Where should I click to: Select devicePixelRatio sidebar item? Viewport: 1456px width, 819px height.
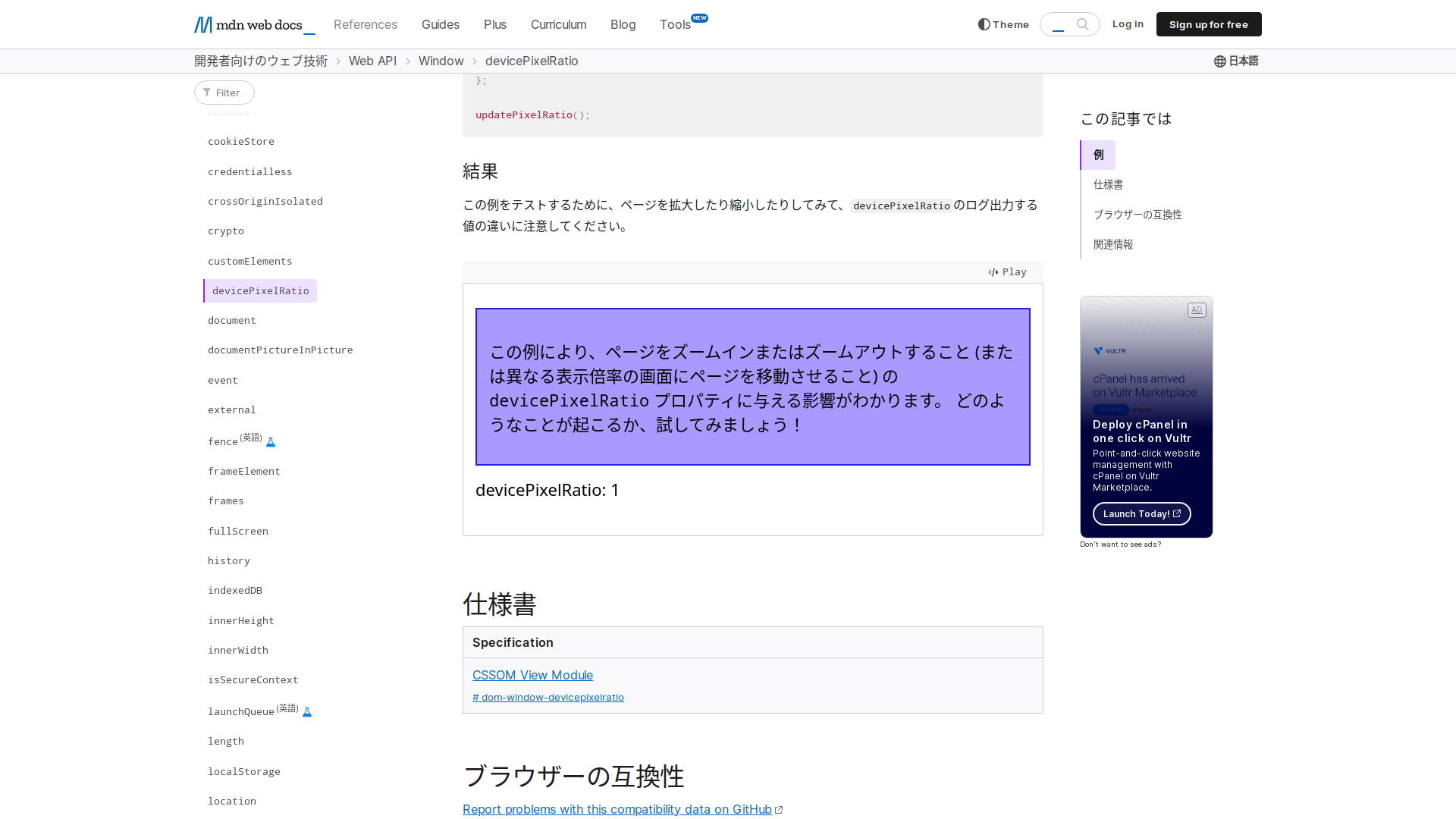click(x=260, y=290)
